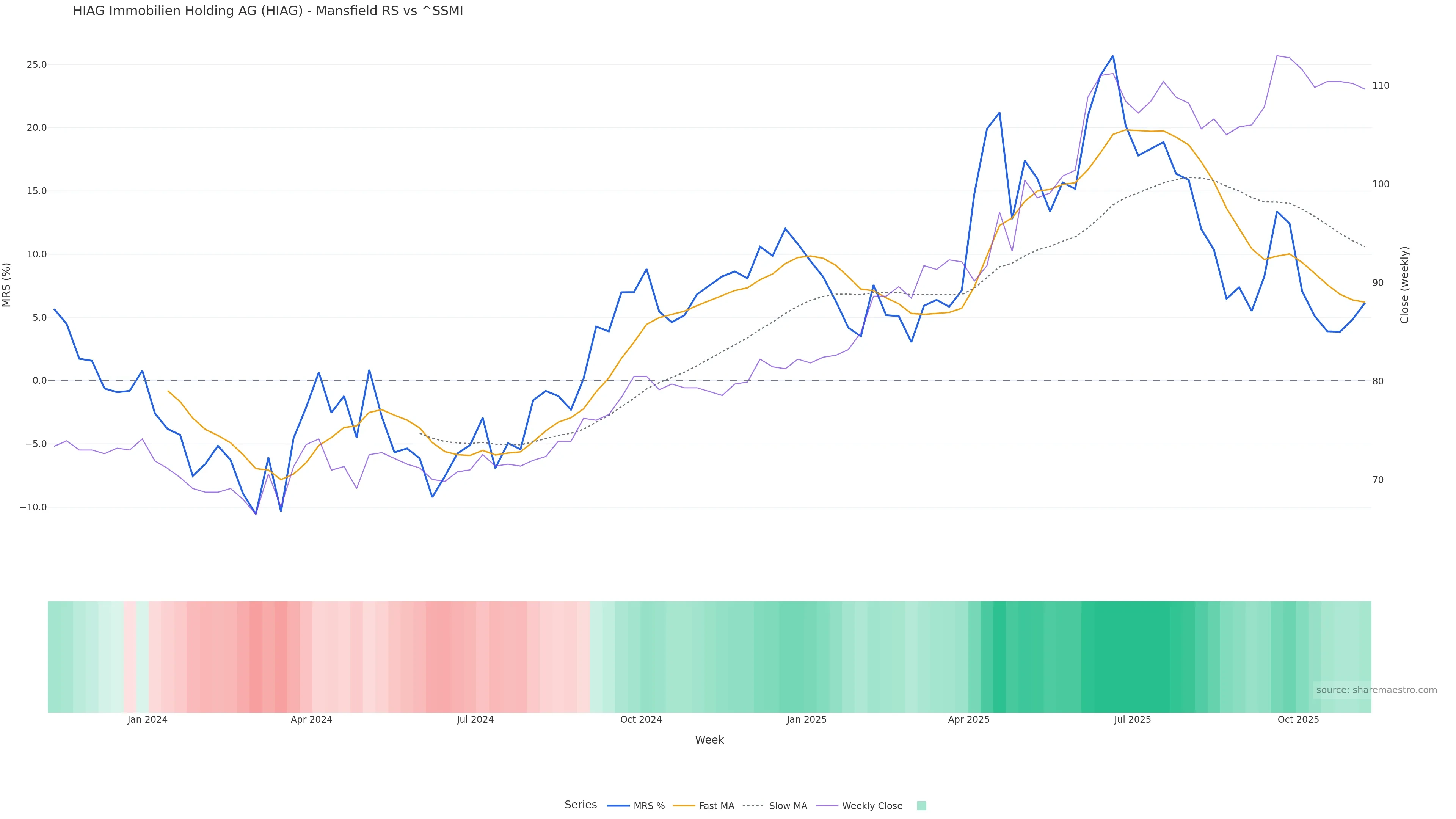This screenshot has height=819, width=1456.
Task: Click the 'Series' legend title
Action: point(581,805)
